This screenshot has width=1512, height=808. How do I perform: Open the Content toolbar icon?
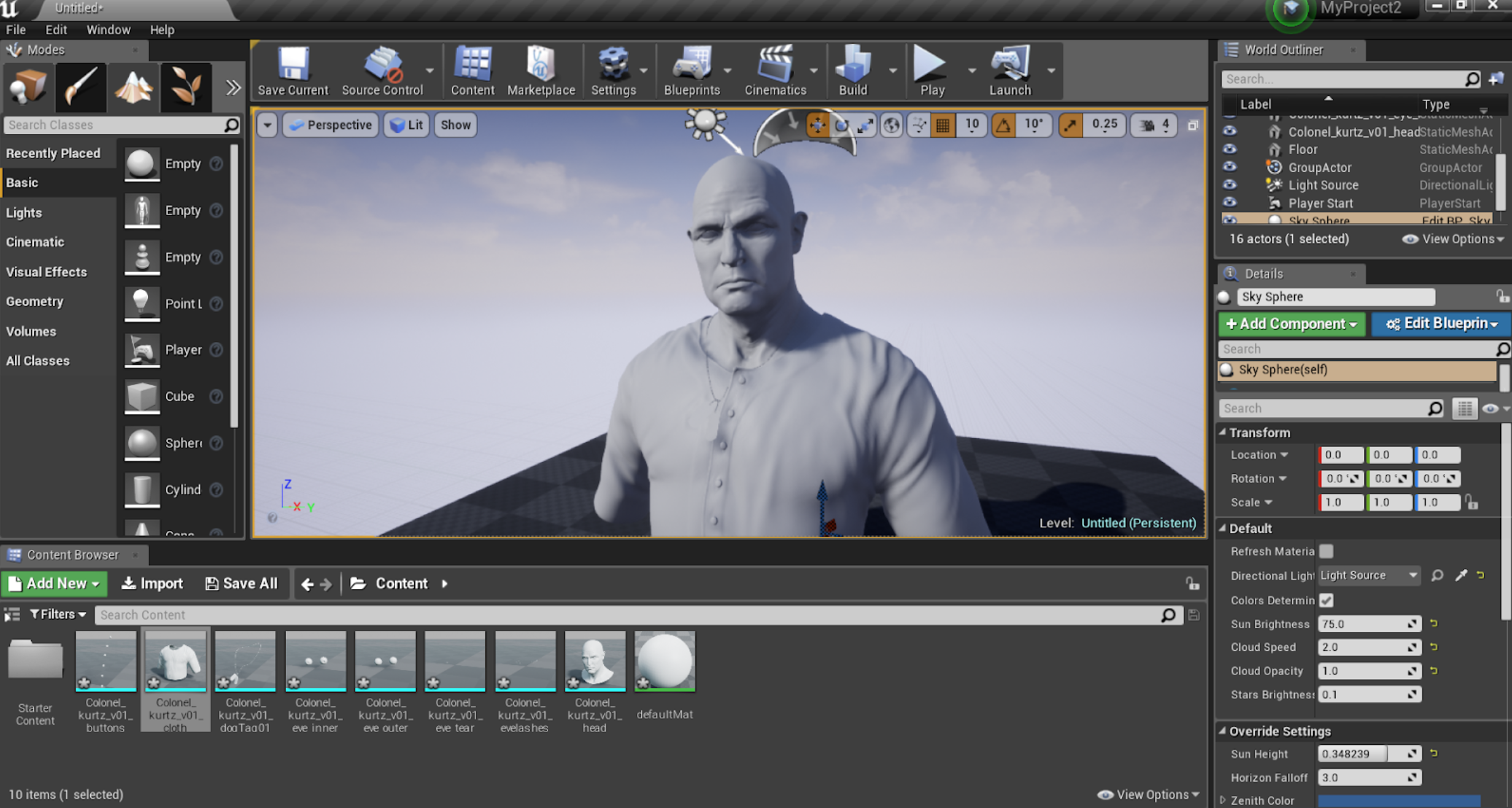coord(472,71)
